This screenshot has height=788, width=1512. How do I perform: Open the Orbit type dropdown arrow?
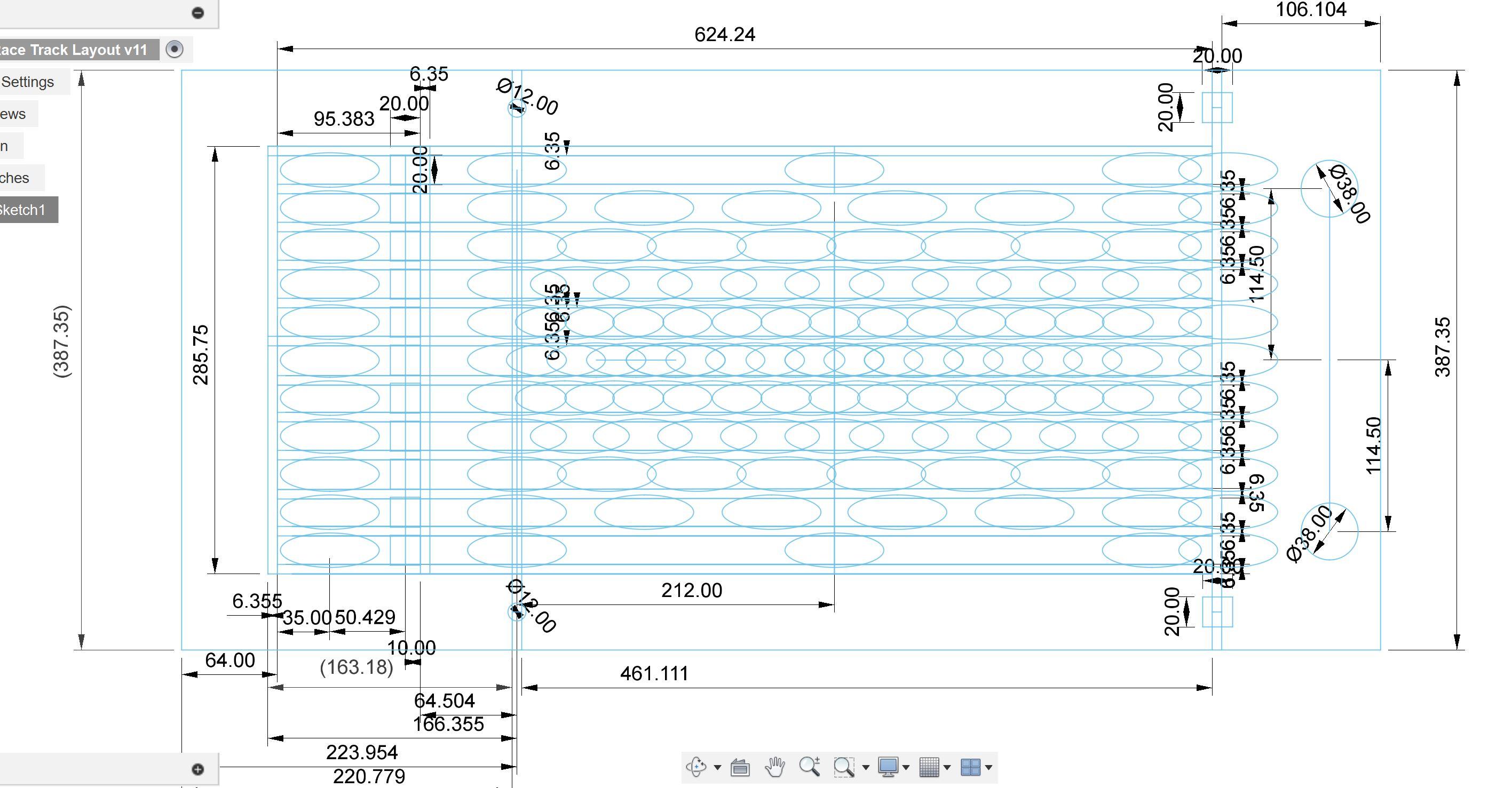coord(717,768)
